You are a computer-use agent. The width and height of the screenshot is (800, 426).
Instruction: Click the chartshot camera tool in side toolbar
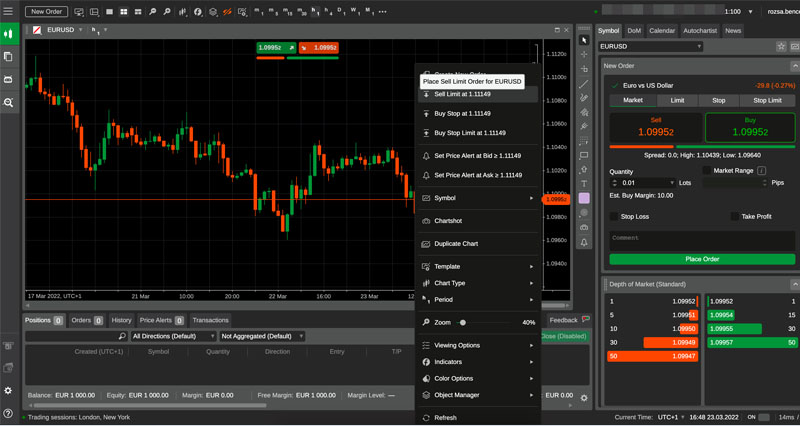pyautogui.click(x=584, y=228)
